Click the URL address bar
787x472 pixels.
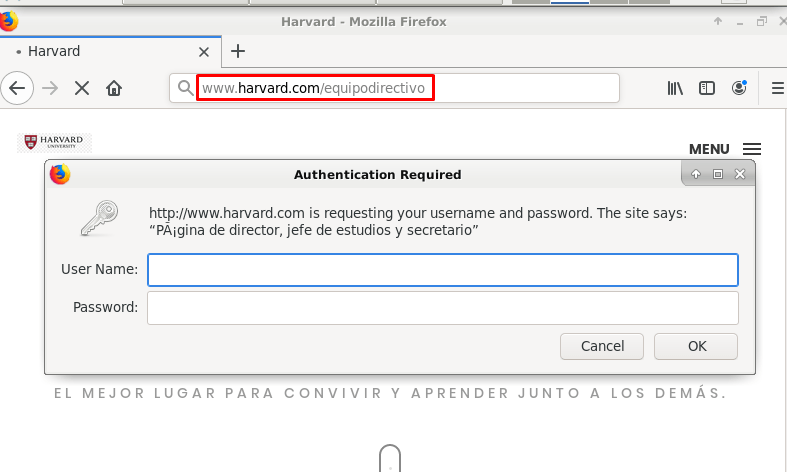pyautogui.click(x=500, y=88)
